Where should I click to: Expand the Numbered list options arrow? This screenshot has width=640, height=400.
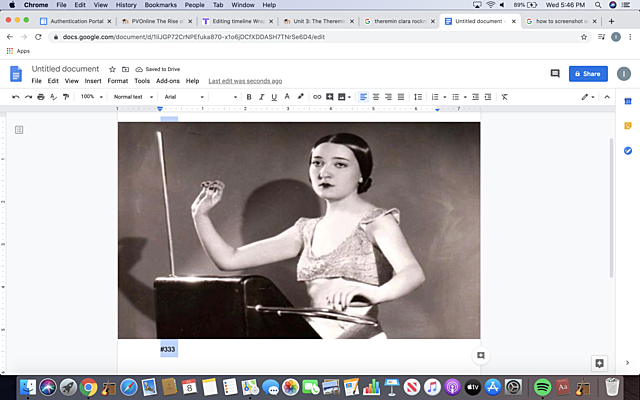pyautogui.click(x=445, y=97)
